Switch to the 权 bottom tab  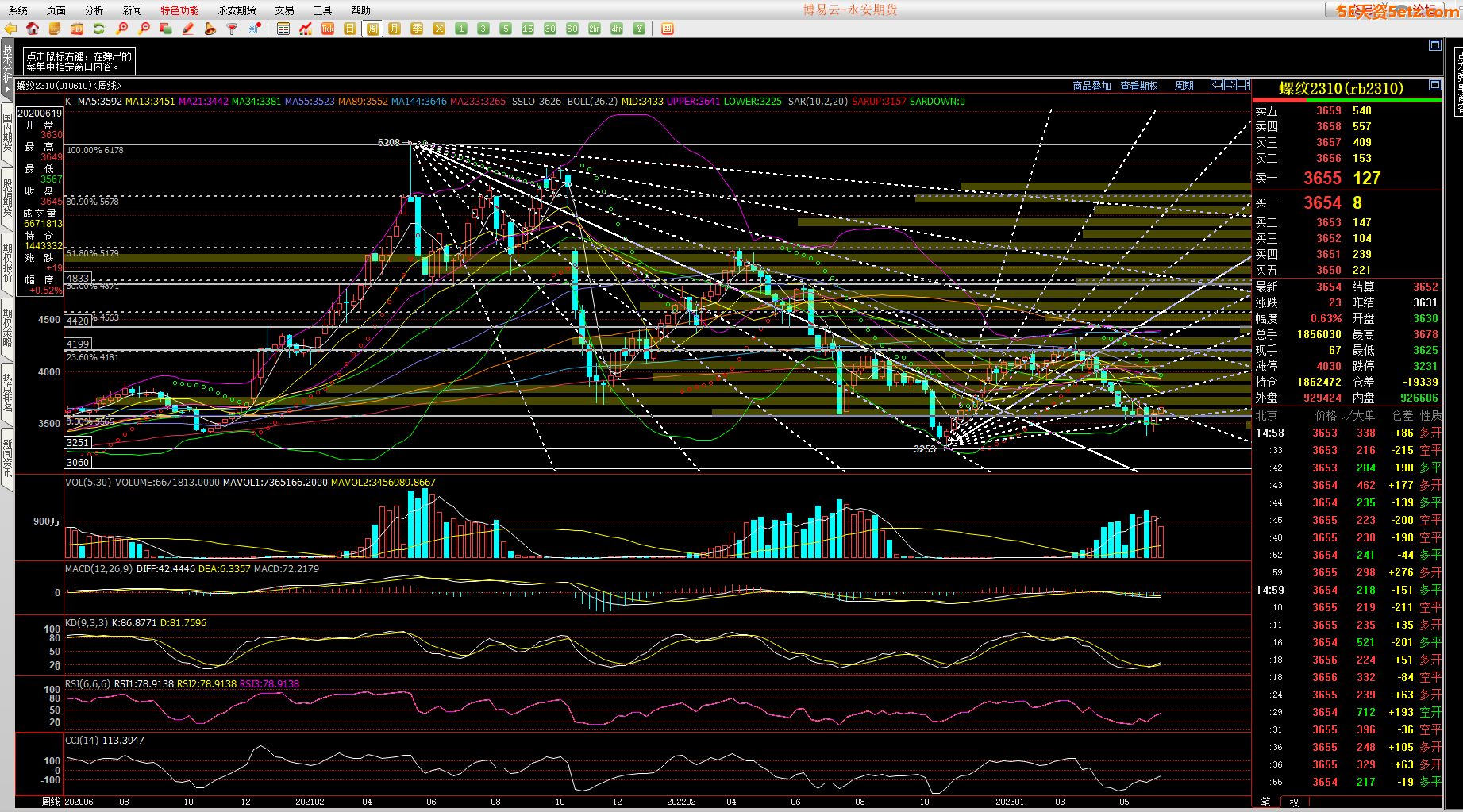pyautogui.click(x=1294, y=802)
